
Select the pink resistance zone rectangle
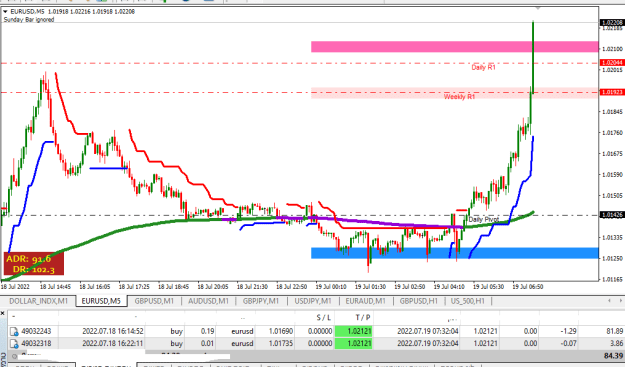454,47
